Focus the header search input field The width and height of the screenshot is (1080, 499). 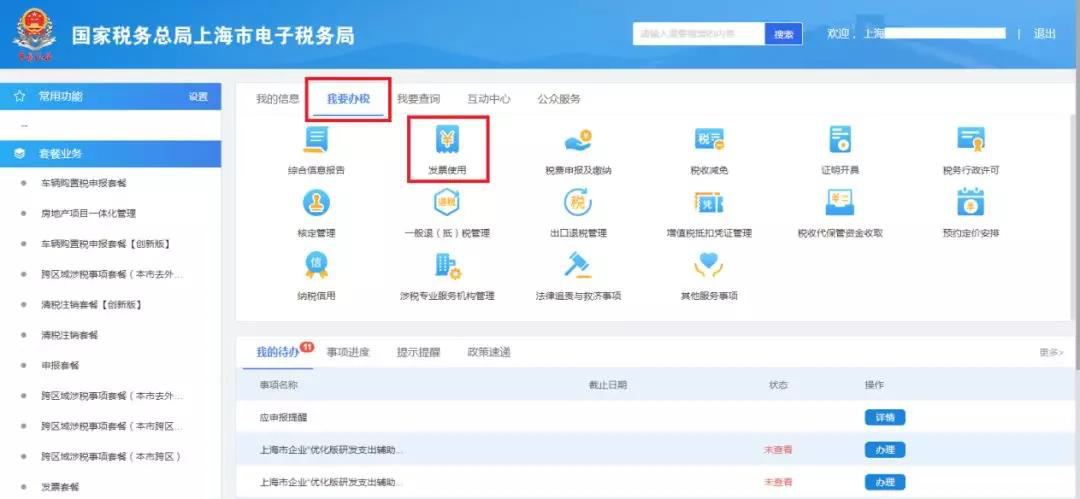click(x=698, y=34)
